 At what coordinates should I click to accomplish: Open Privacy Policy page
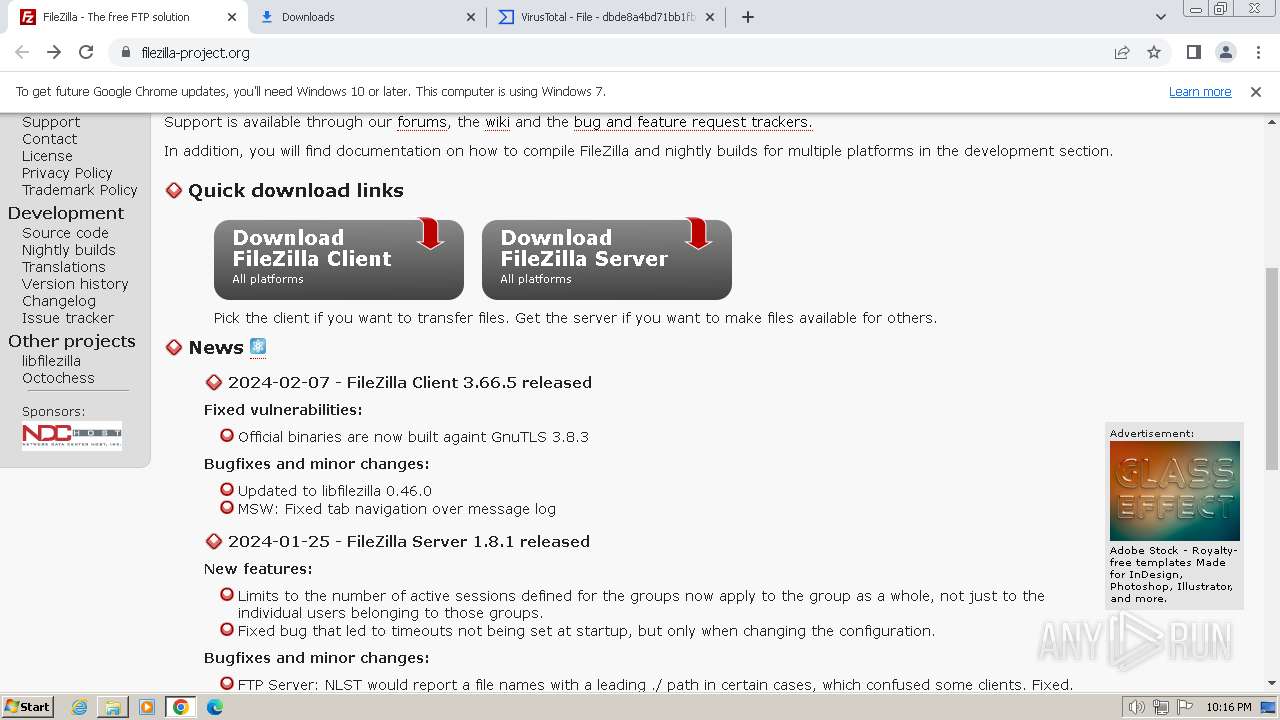[67, 173]
